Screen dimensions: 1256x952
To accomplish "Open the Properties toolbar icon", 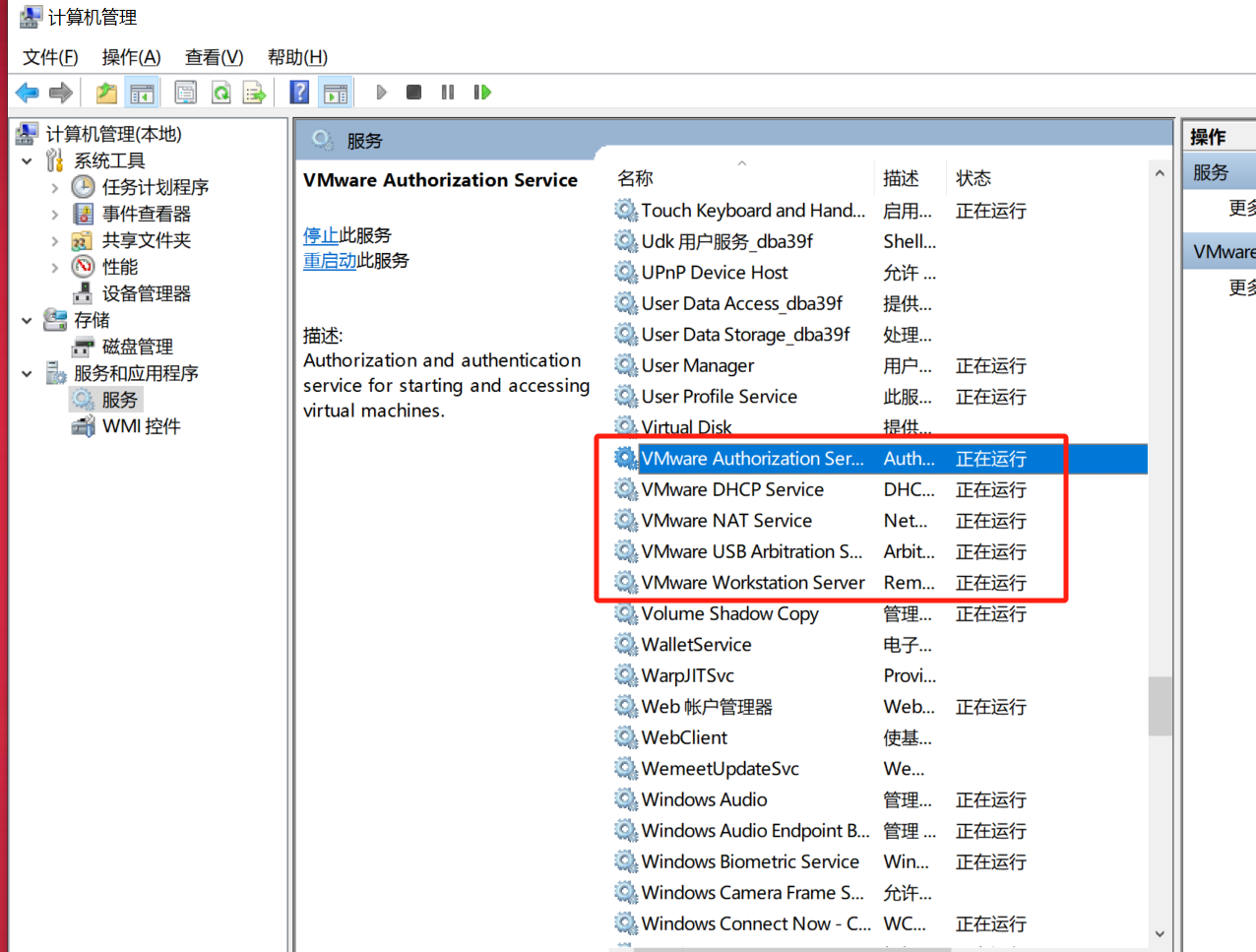I will (185, 93).
